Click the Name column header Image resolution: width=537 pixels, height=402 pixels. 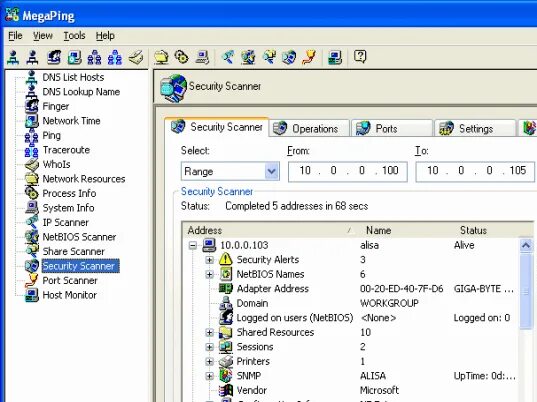(404, 230)
